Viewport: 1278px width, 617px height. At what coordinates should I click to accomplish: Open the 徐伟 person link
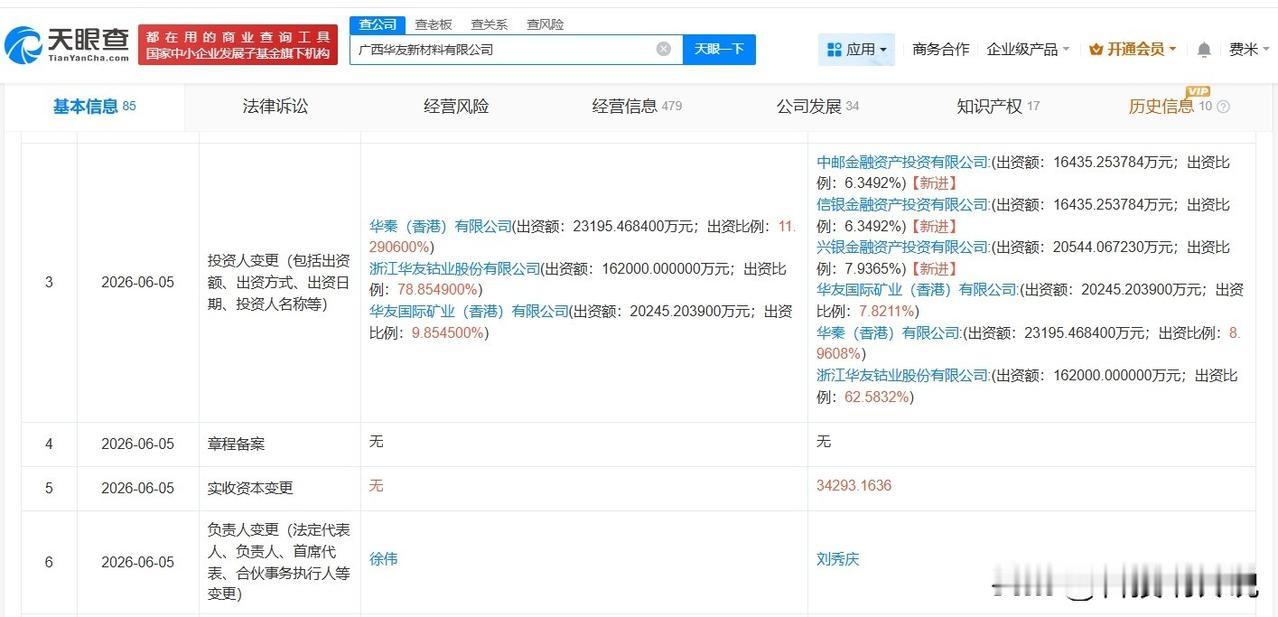coord(384,559)
